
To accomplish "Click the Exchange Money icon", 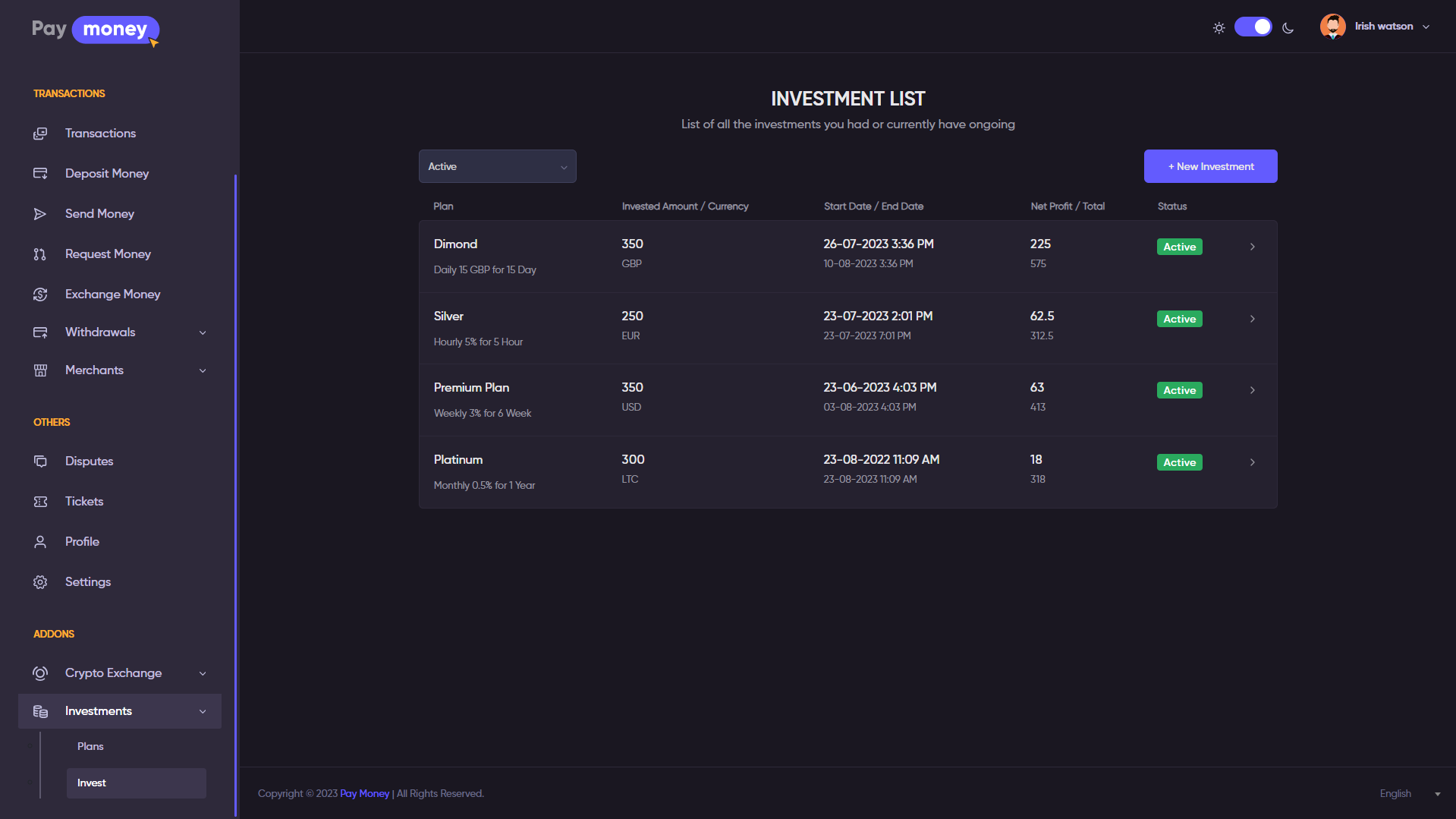I will (40, 295).
